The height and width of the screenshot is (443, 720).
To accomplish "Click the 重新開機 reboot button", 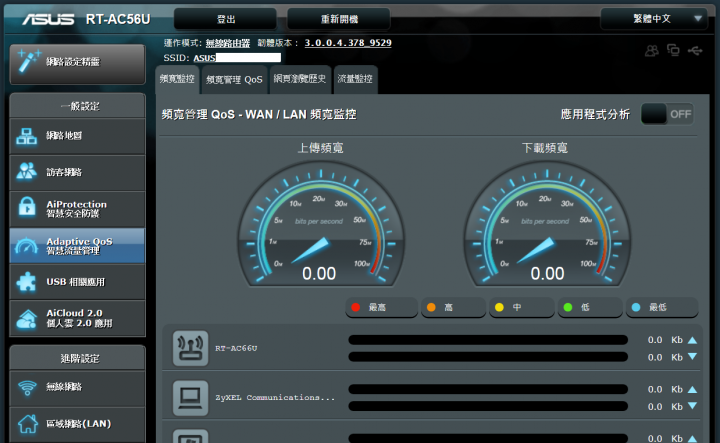I will [339, 19].
